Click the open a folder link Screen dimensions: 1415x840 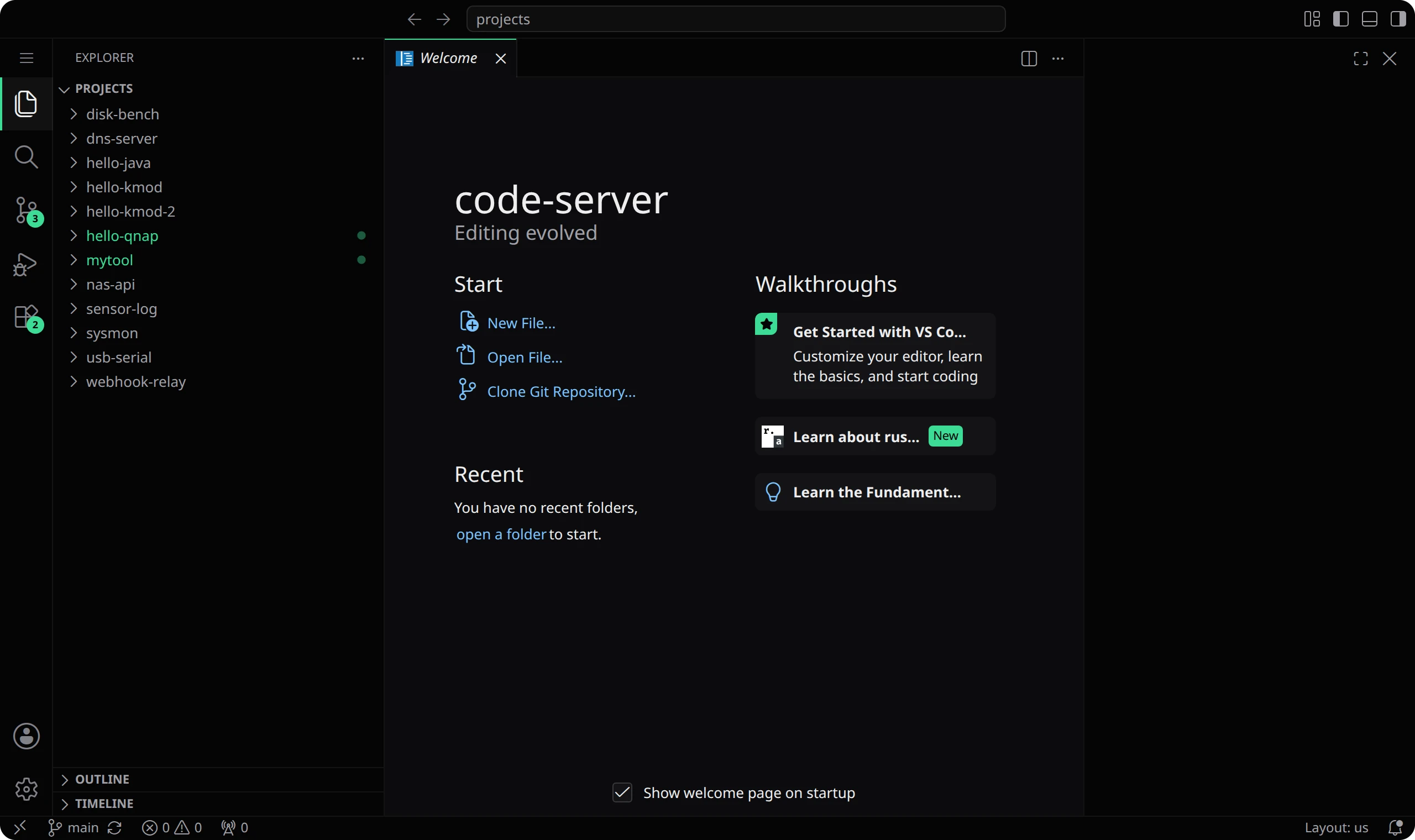[501, 534]
